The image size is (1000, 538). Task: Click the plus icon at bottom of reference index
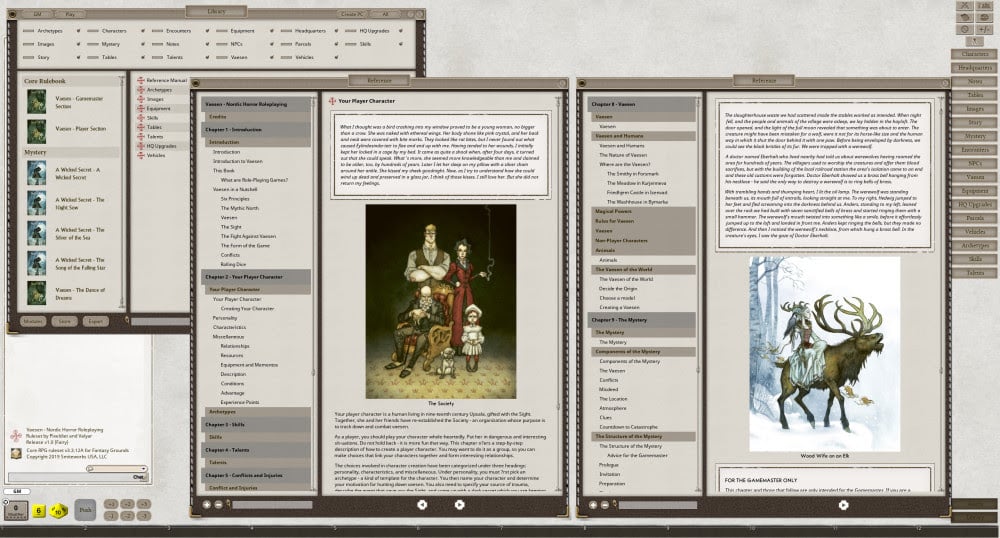point(207,505)
